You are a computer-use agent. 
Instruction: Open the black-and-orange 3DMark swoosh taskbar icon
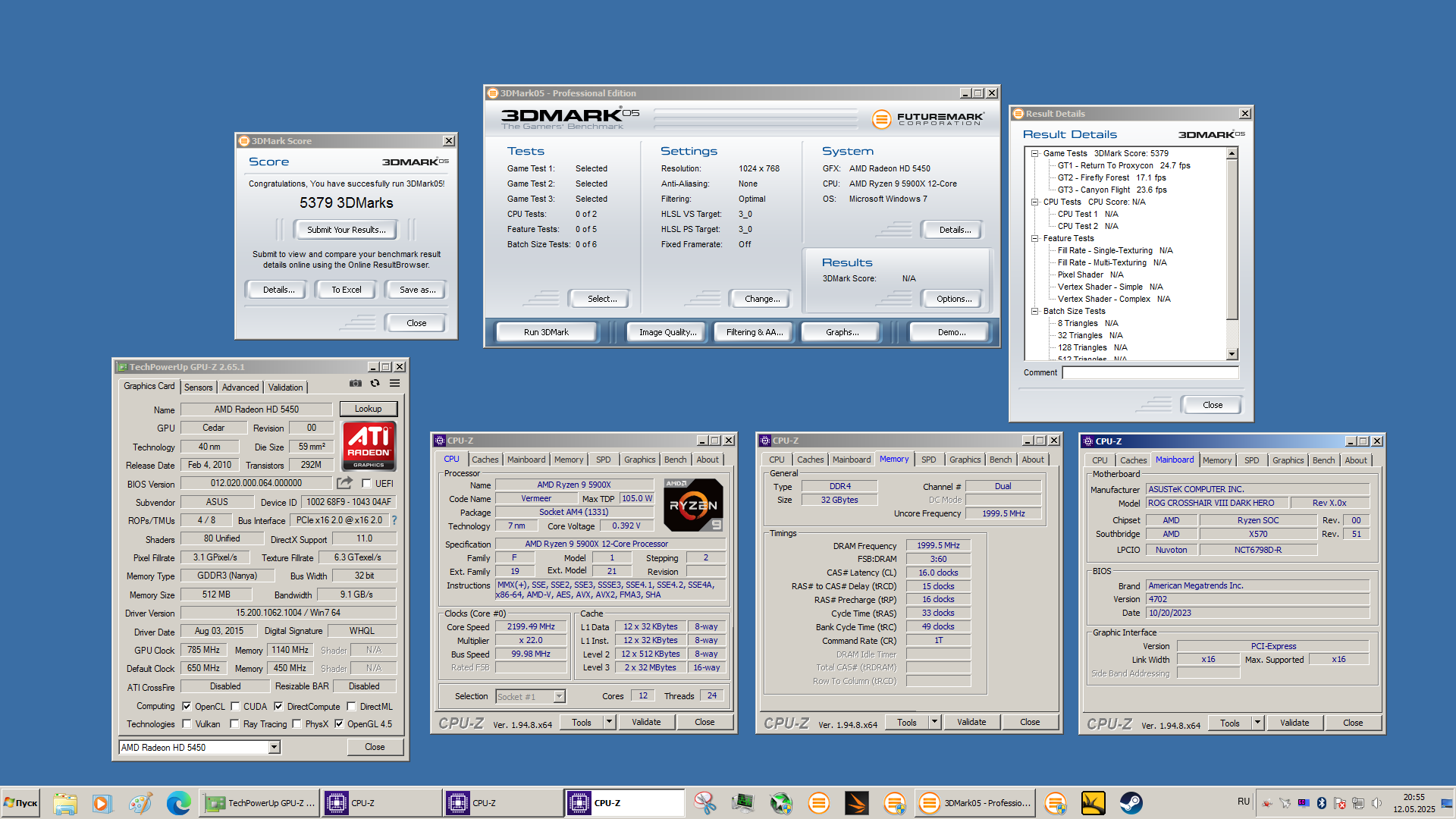[857, 803]
